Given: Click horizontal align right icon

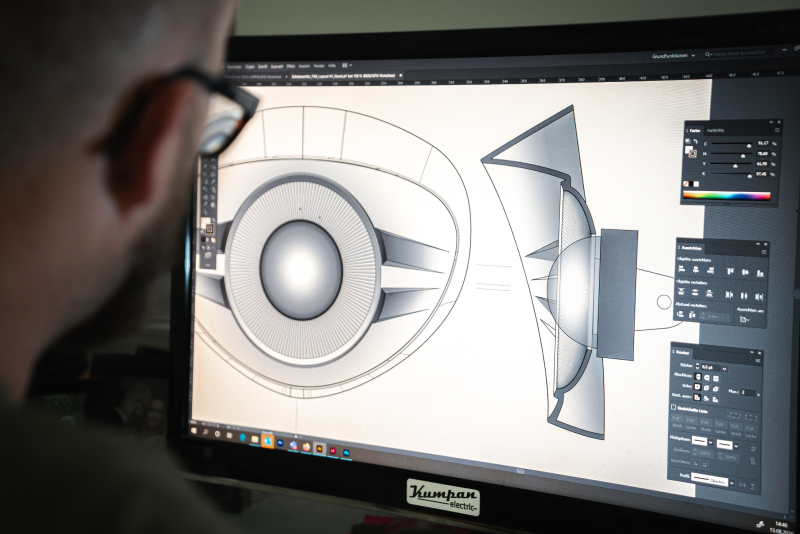Looking at the screenshot, I should 711,271.
